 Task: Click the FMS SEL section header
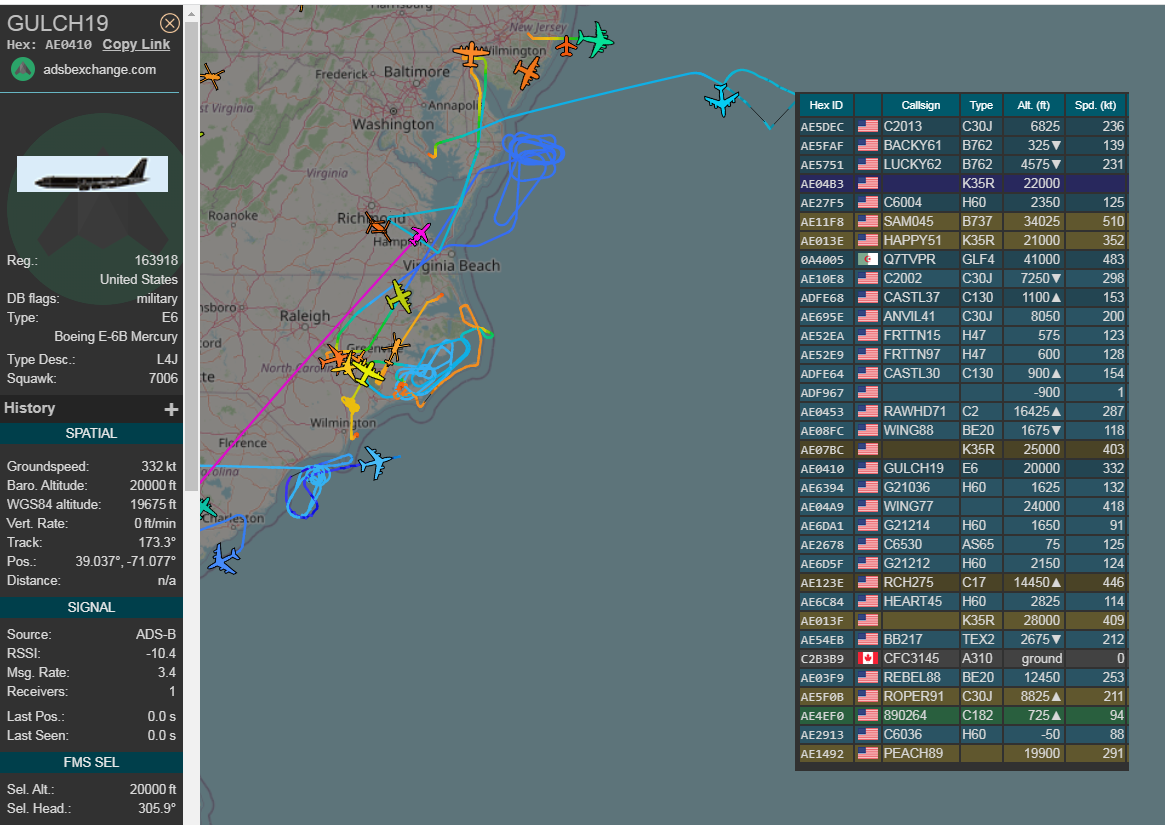[91, 763]
